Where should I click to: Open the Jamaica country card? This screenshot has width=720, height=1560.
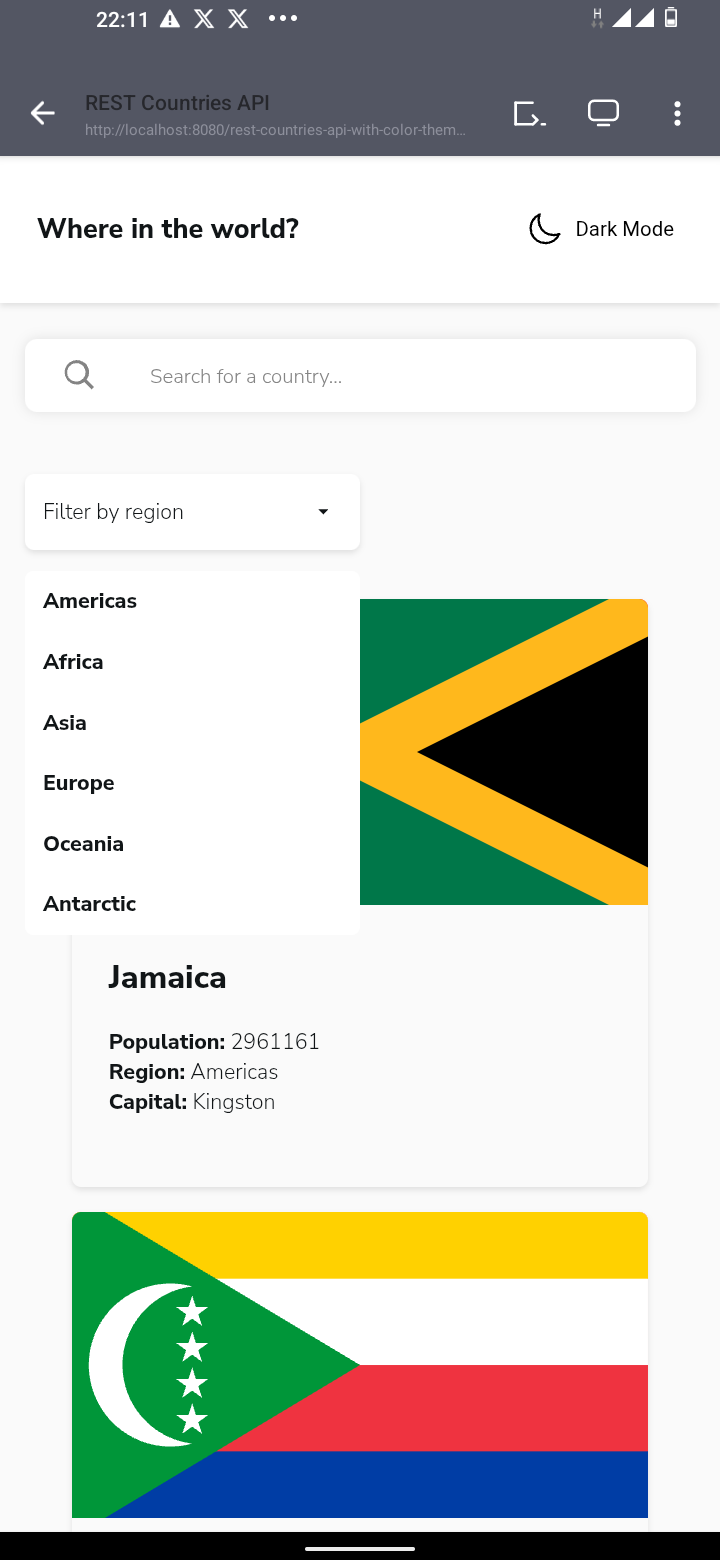pyautogui.click(x=360, y=1050)
